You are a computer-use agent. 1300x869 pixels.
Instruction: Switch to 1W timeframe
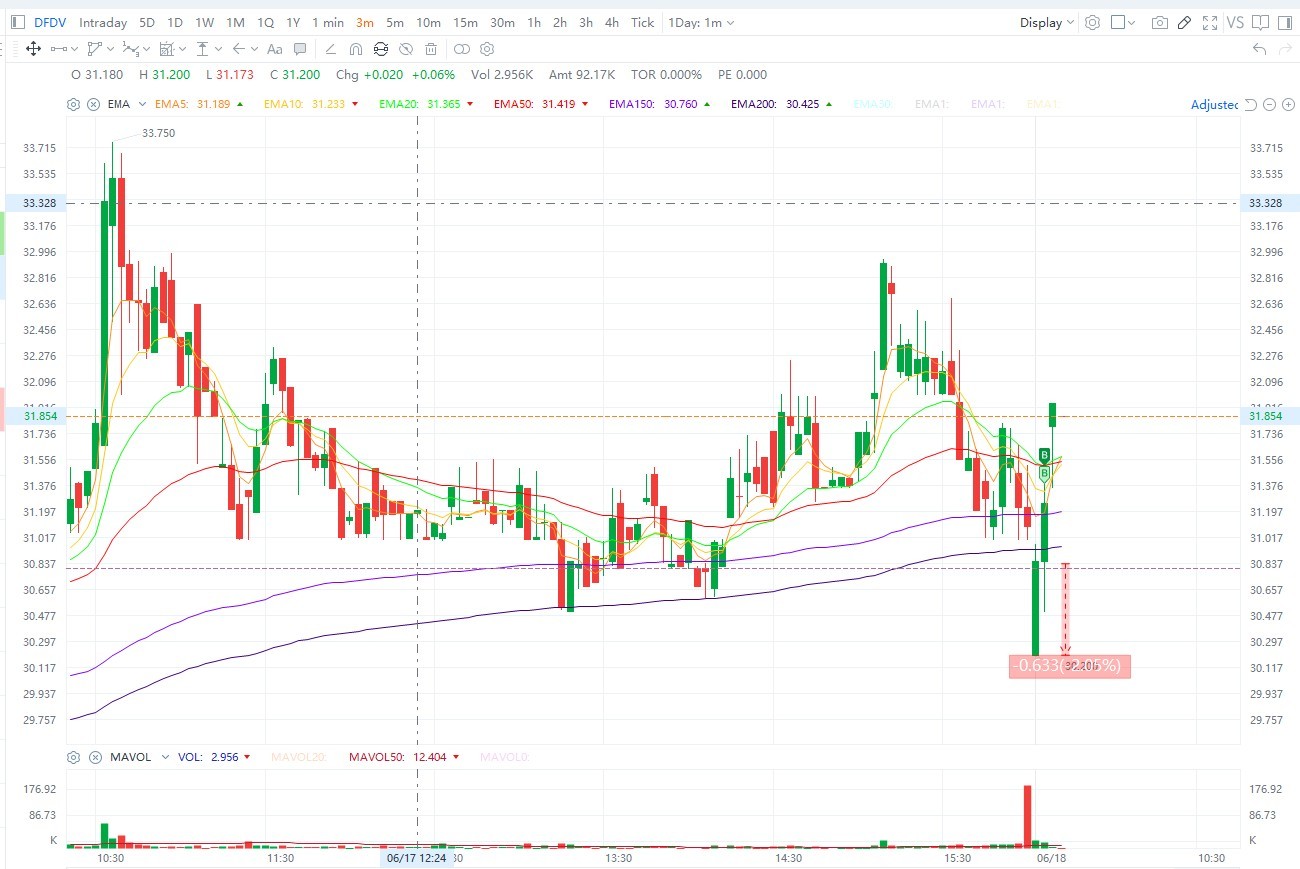coord(204,22)
